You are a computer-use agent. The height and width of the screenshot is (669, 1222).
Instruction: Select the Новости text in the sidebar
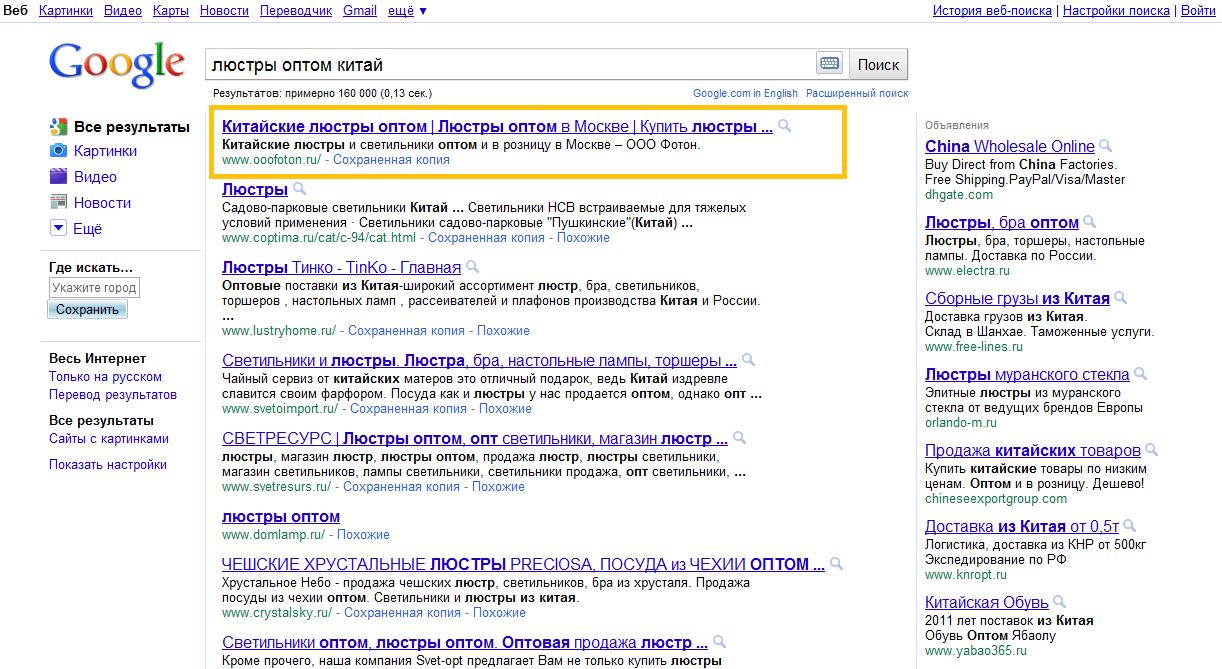pyautogui.click(x=103, y=203)
